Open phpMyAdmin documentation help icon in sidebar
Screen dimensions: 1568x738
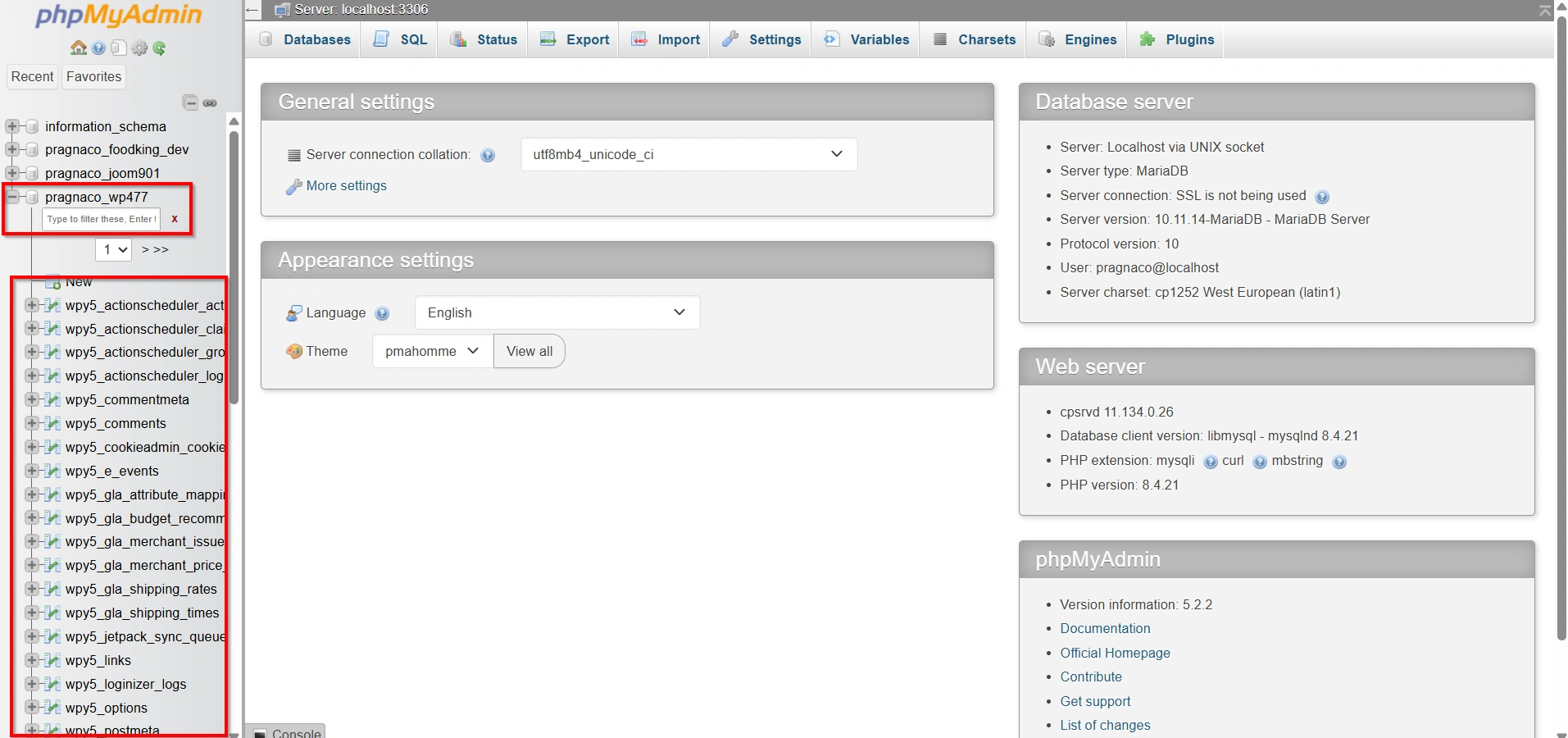click(98, 48)
